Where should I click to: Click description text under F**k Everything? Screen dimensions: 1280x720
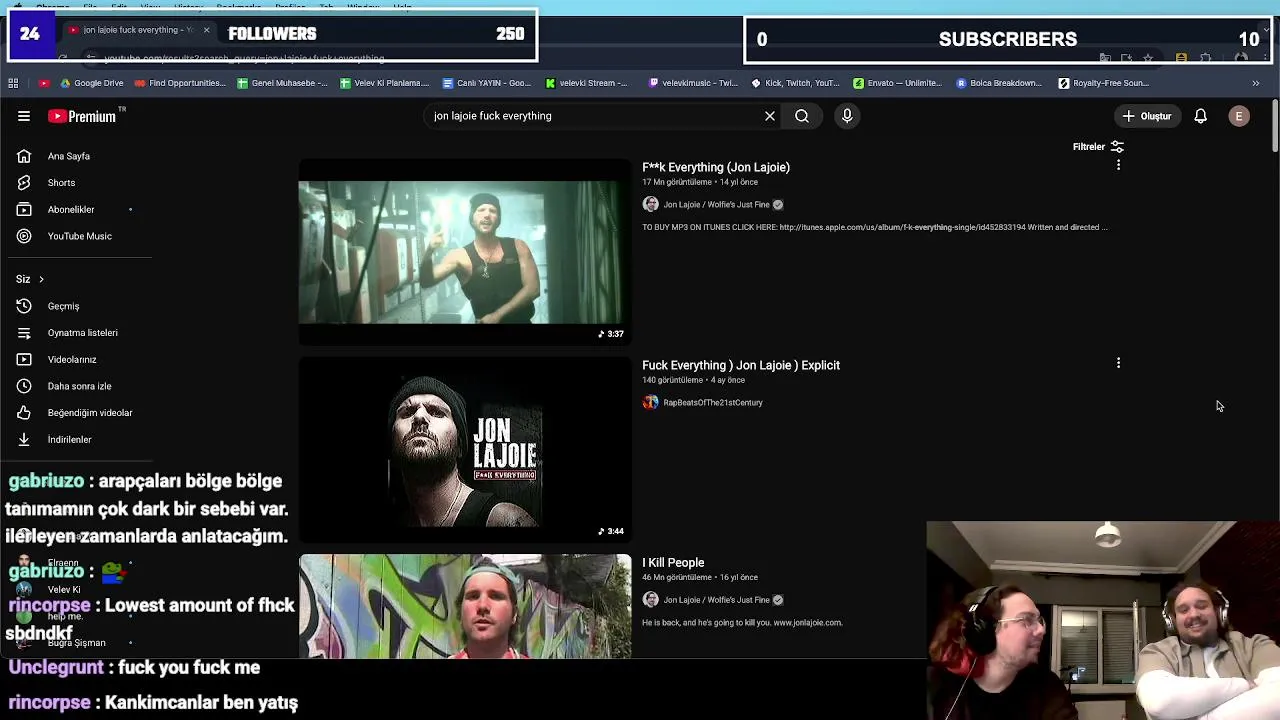pos(874,227)
